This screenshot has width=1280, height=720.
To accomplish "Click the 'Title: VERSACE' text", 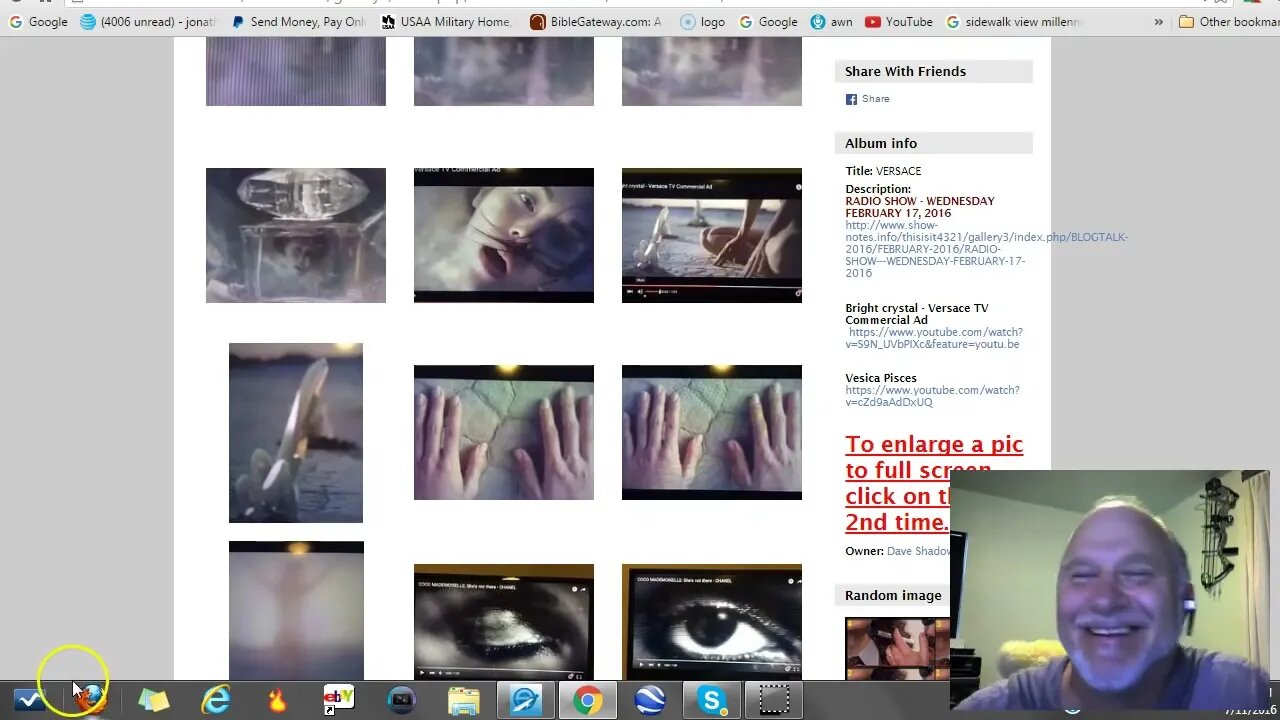I will [x=883, y=171].
